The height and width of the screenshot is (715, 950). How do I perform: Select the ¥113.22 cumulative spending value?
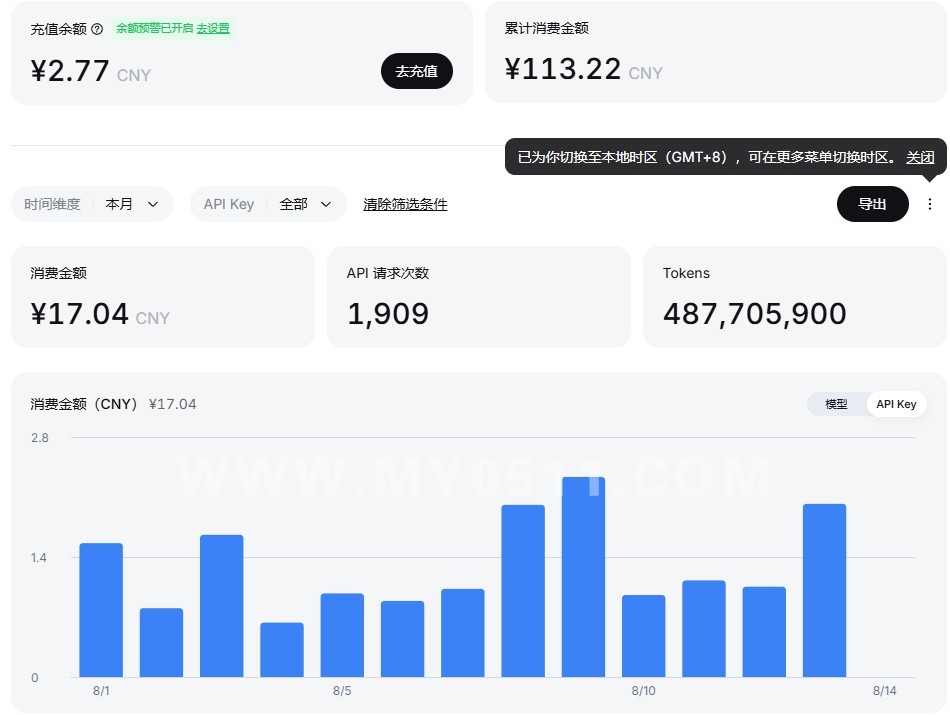point(562,69)
